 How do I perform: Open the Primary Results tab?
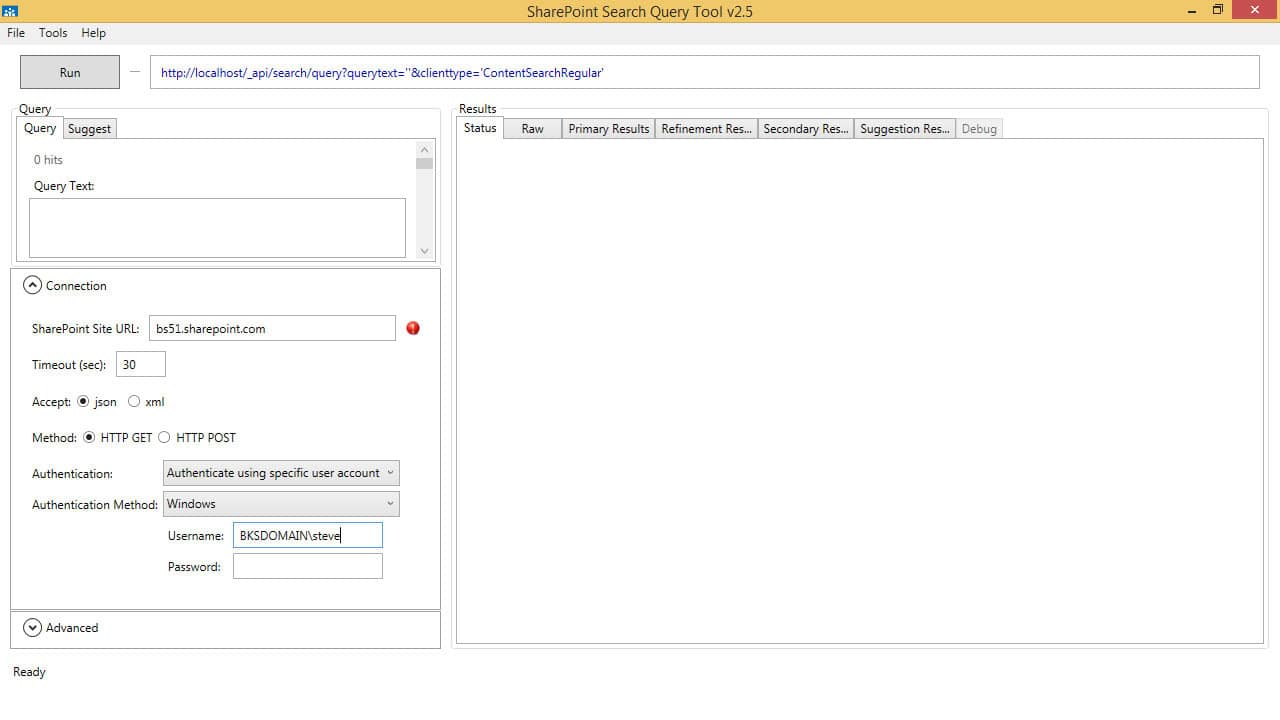(608, 129)
